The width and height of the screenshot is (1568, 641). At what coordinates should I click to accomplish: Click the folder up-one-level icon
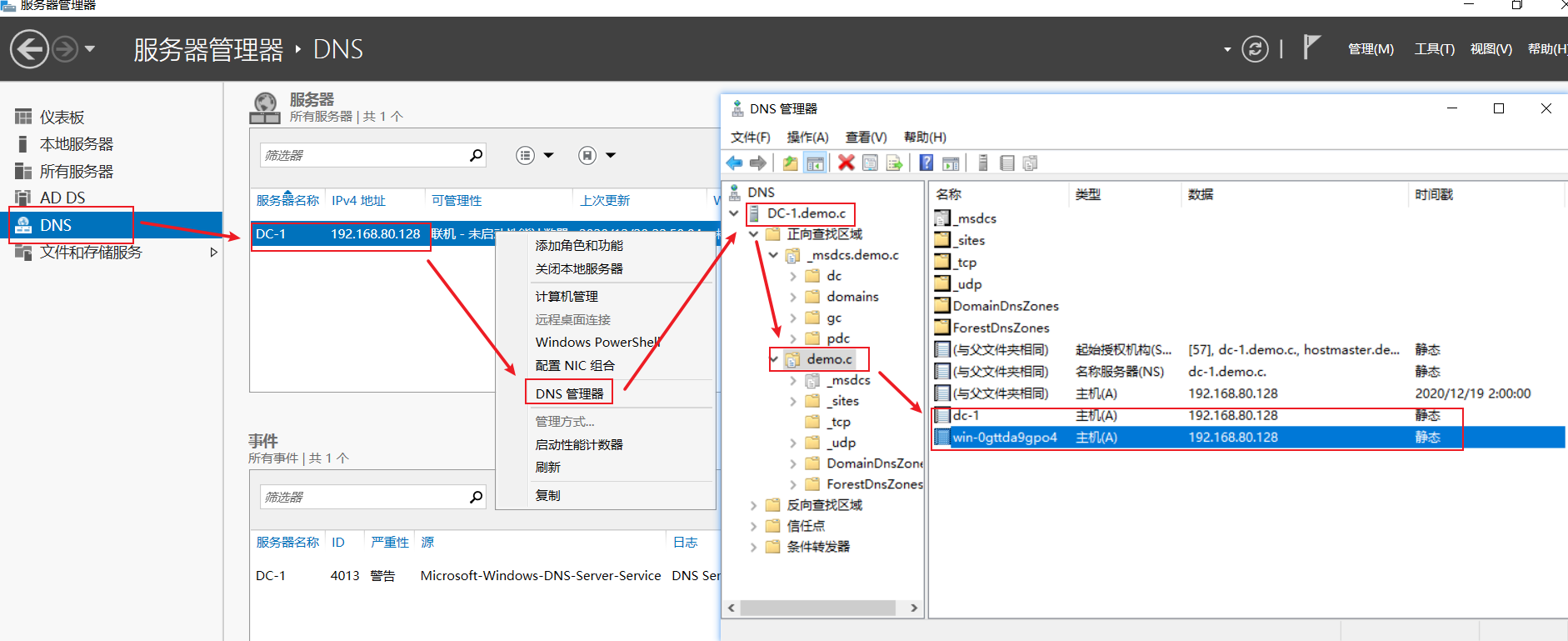(790, 163)
